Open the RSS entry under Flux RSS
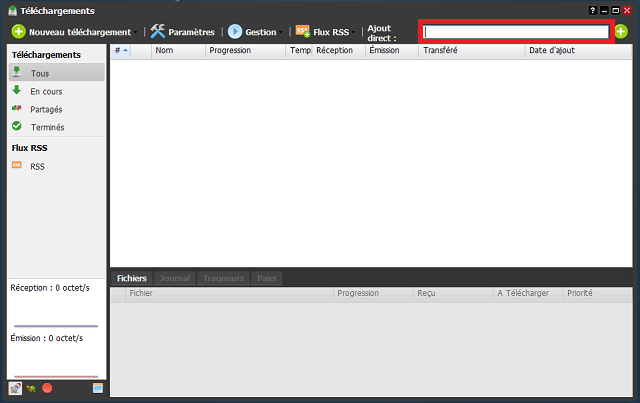This screenshot has width=640, height=403. [56, 166]
